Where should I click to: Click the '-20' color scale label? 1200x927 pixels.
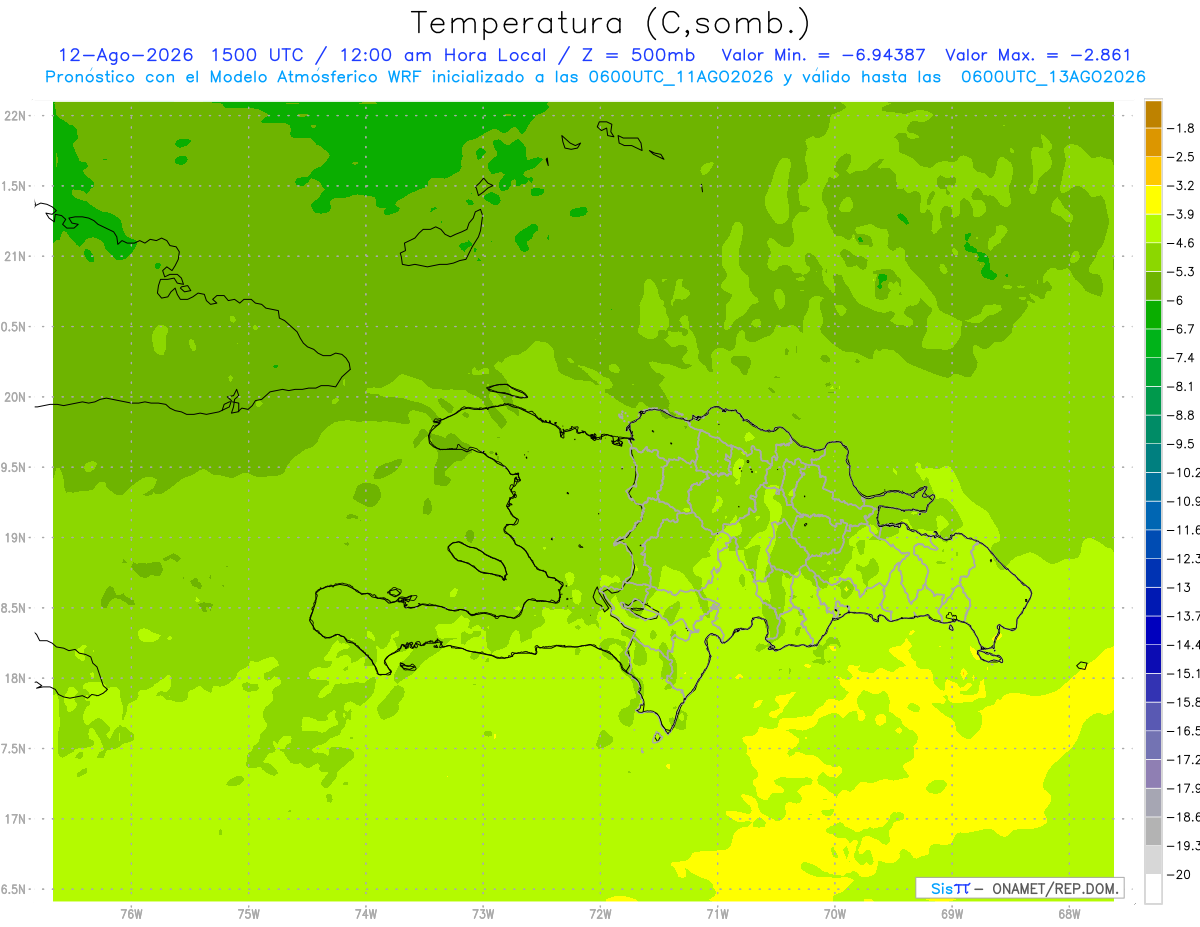click(1179, 874)
